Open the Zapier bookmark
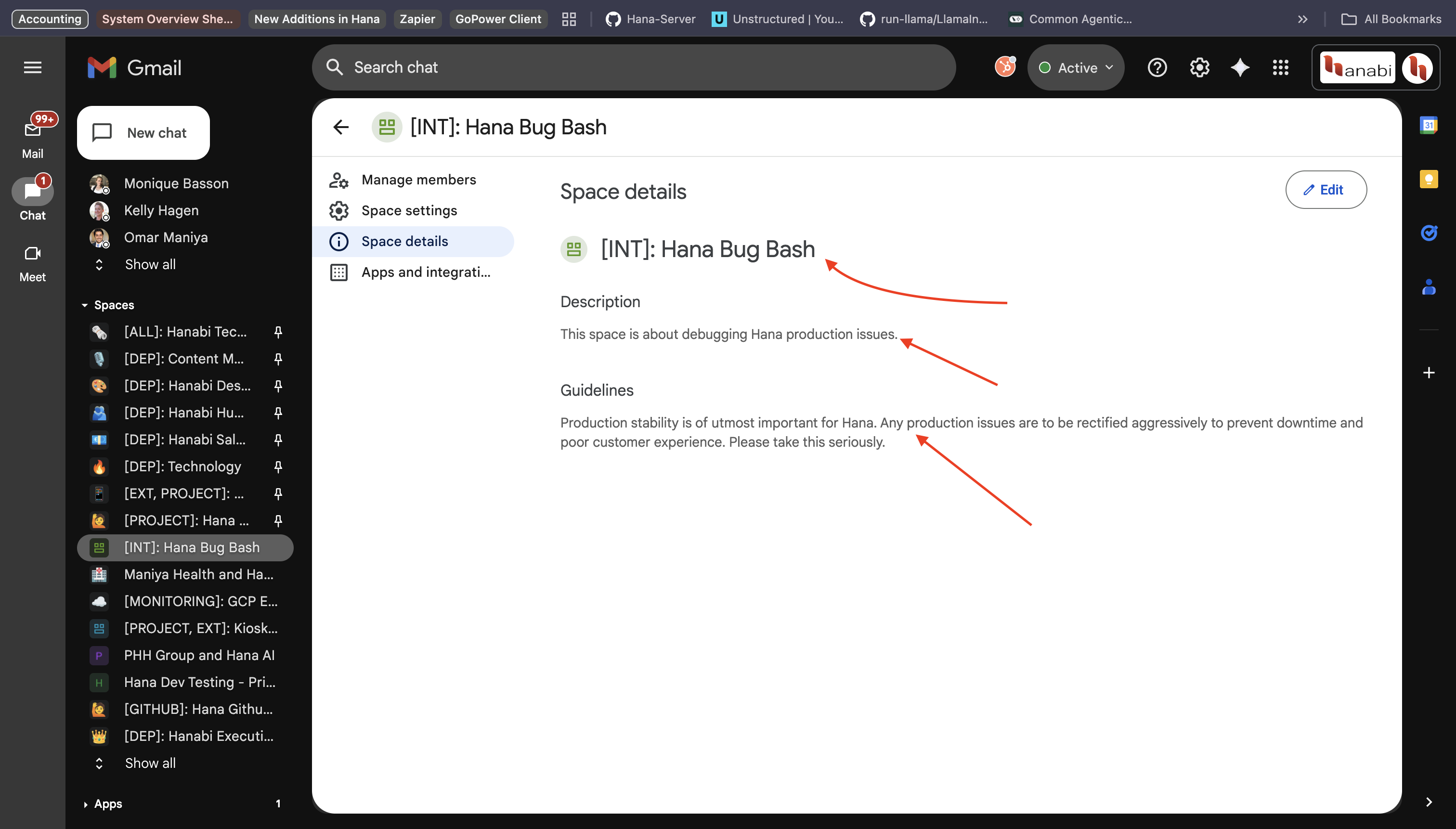 click(x=417, y=19)
